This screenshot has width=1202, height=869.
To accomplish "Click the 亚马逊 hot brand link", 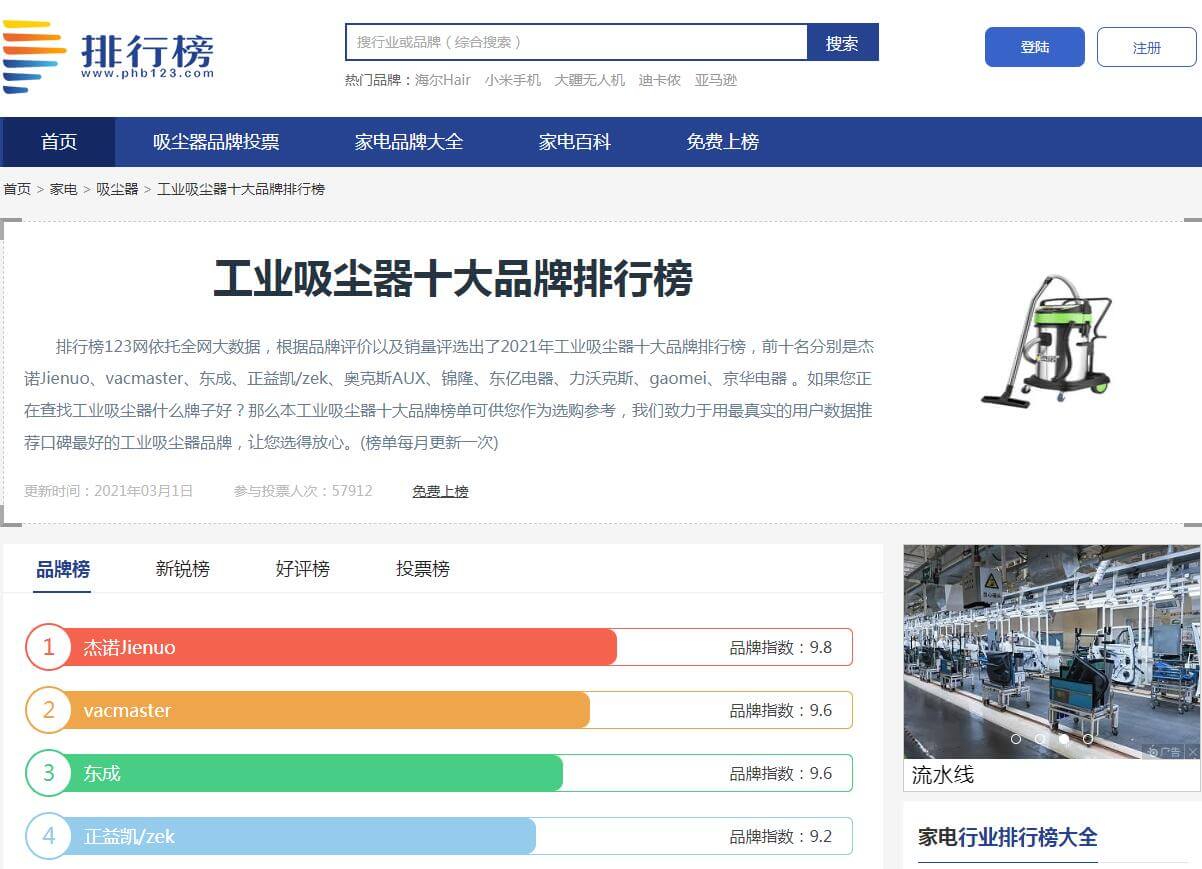I will (x=716, y=80).
